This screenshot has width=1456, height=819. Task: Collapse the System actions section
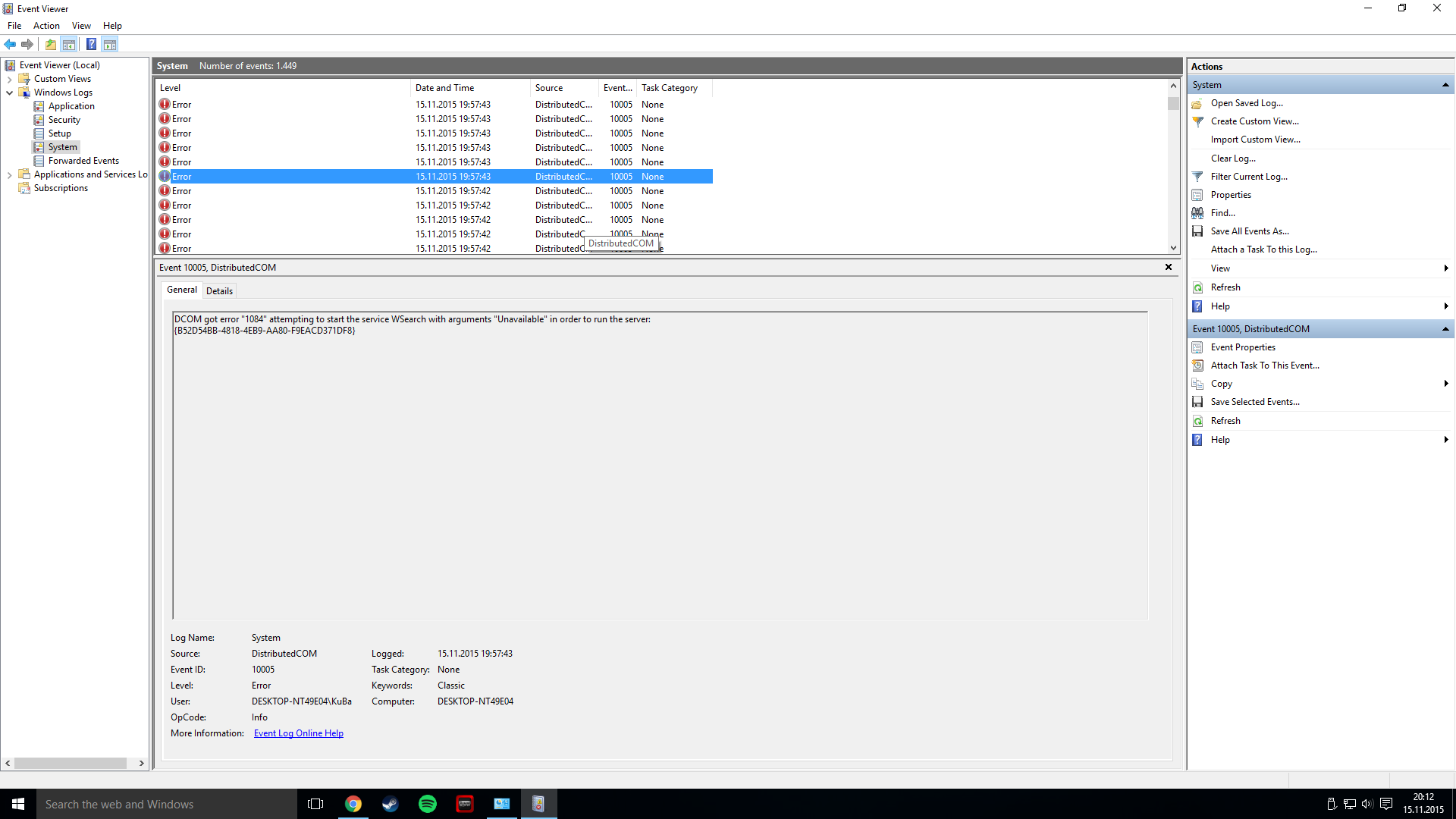point(1445,85)
